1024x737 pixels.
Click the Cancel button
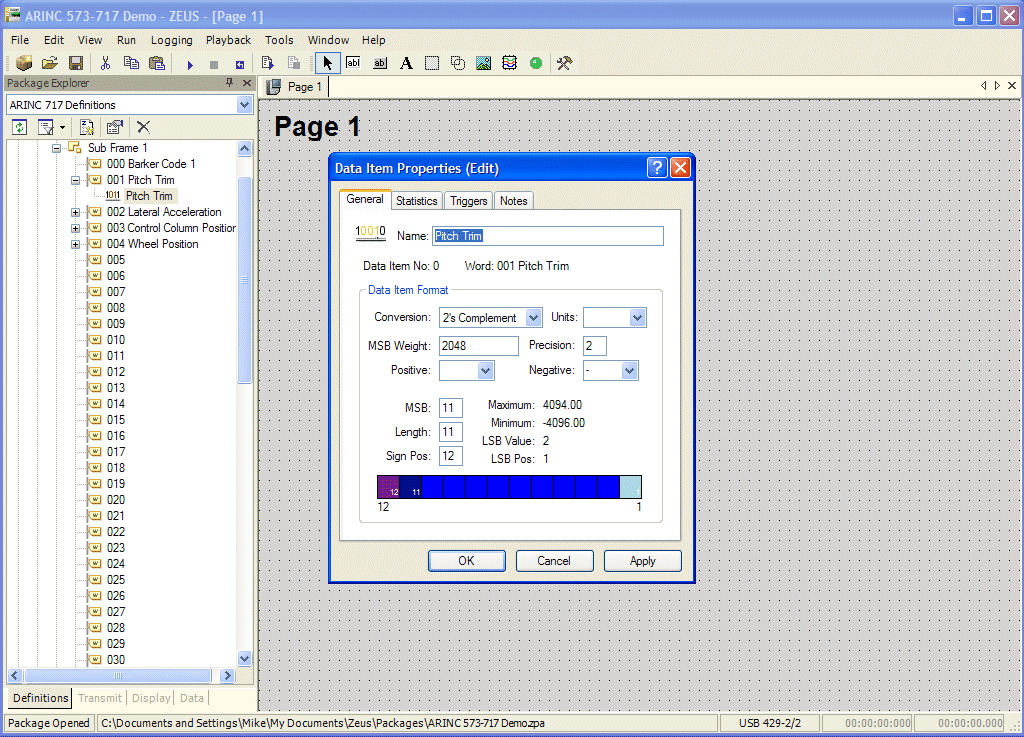[x=554, y=561]
